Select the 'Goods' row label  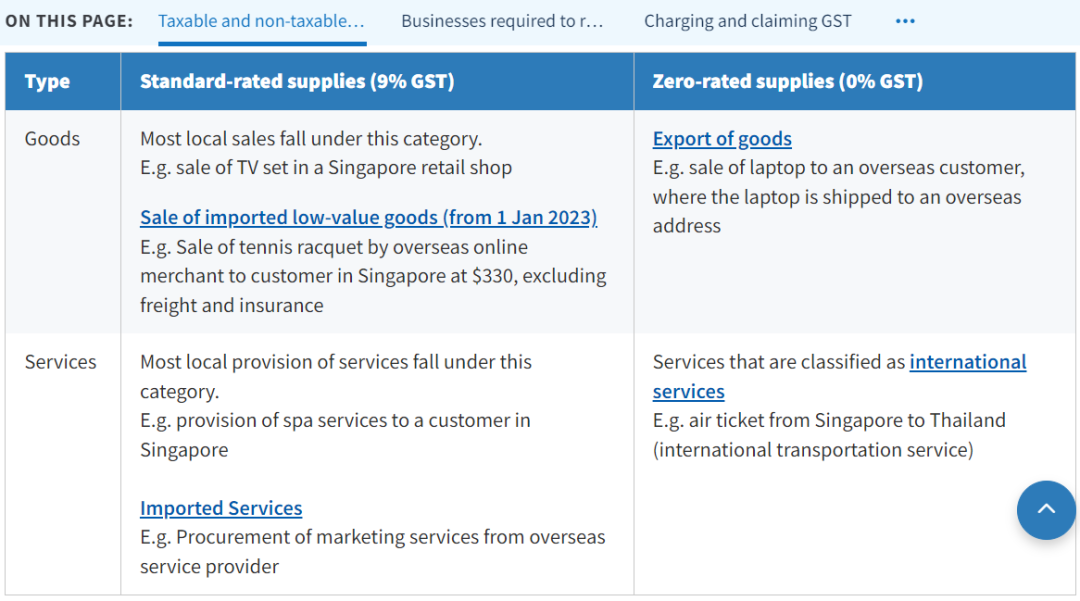tap(52, 139)
